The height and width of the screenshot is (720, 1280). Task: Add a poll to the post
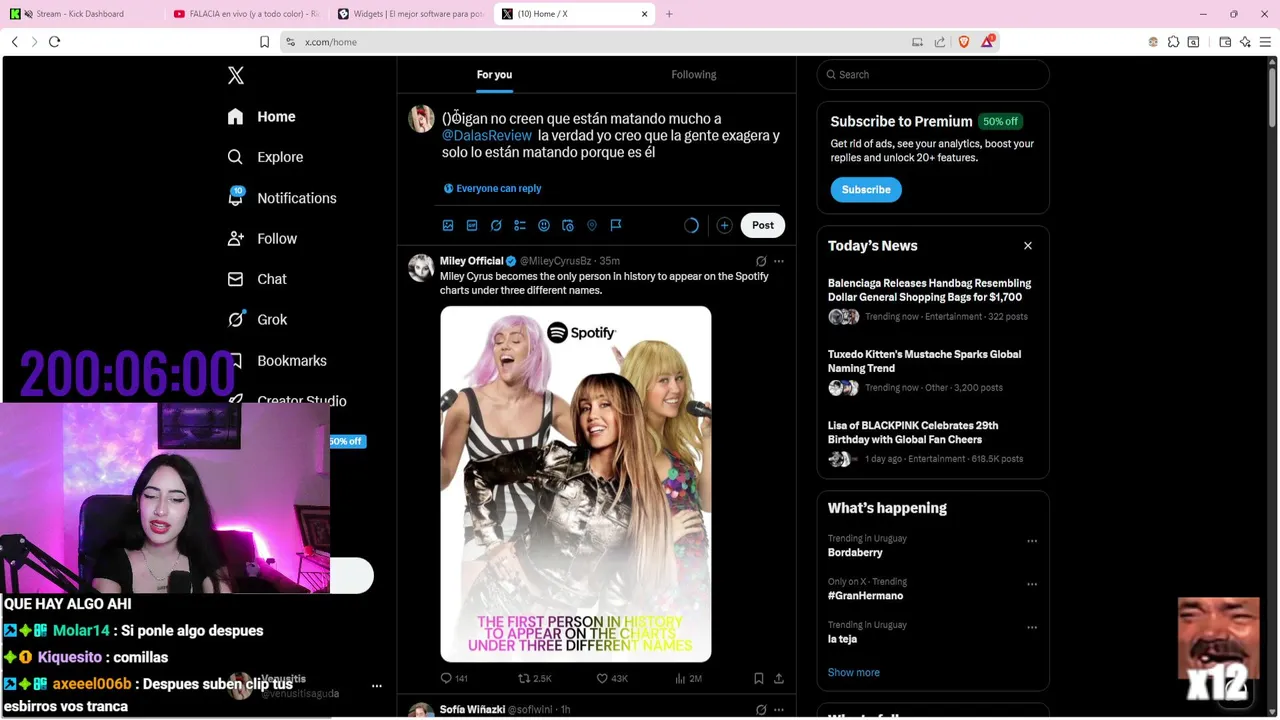tap(520, 226)
